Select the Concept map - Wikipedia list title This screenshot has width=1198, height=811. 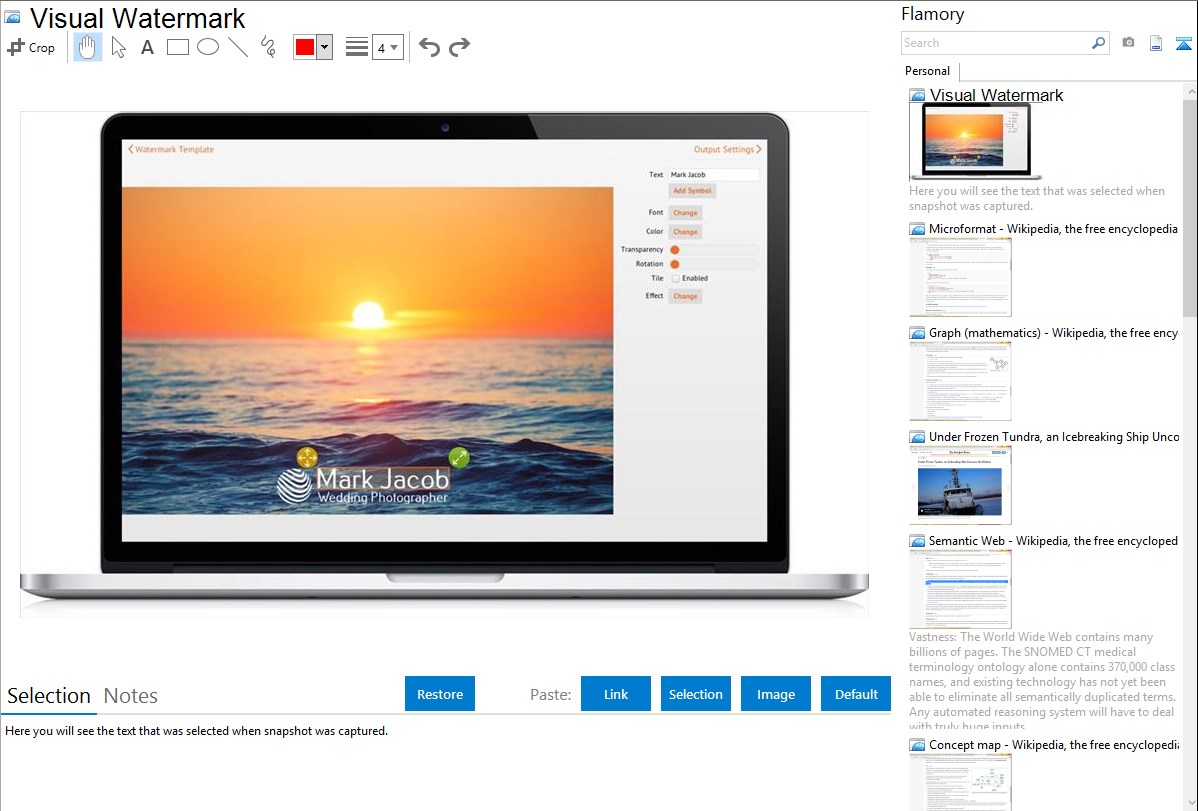tap(1053, 744)
